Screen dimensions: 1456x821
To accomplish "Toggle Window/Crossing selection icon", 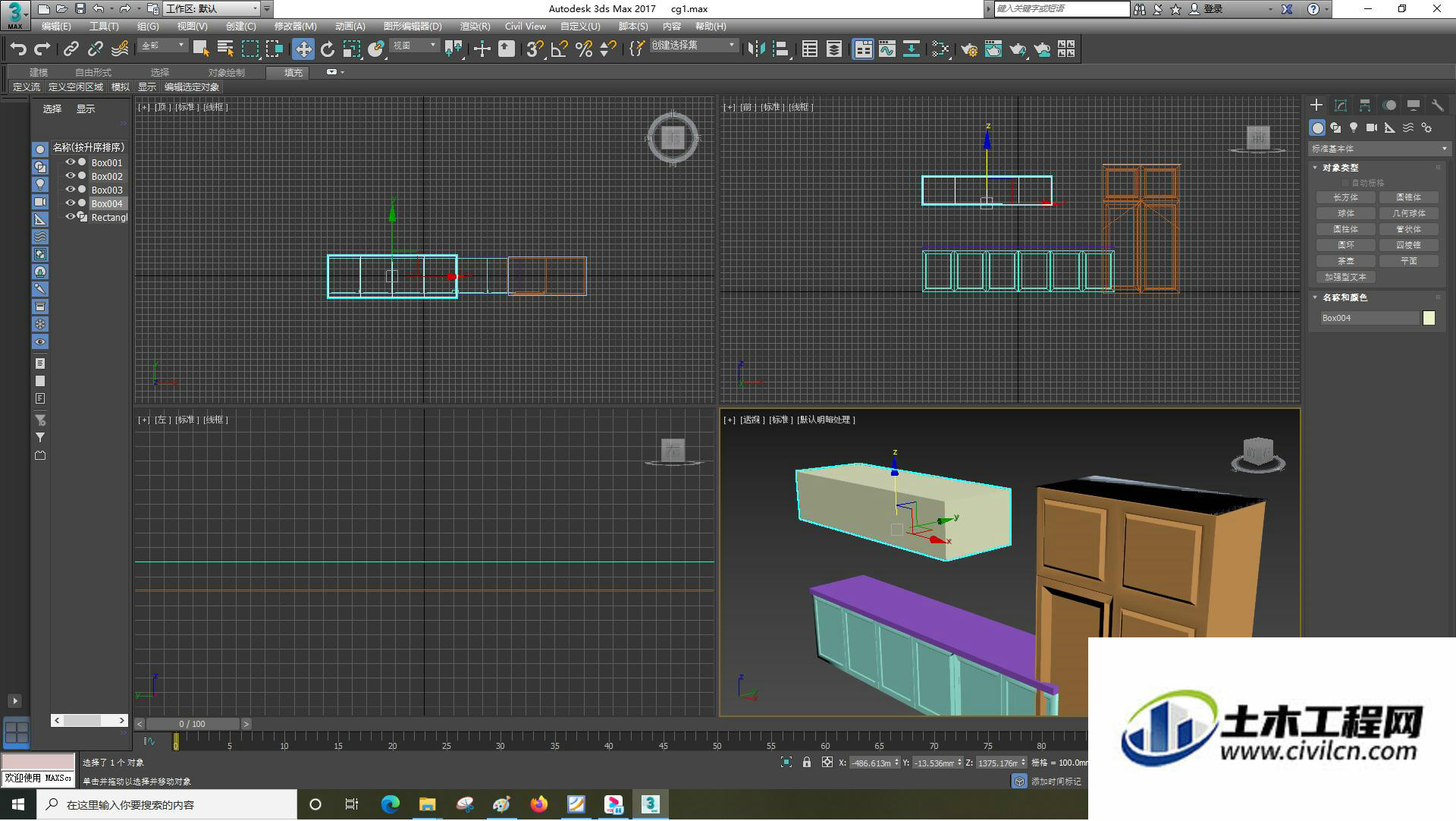I will [275, 49].
